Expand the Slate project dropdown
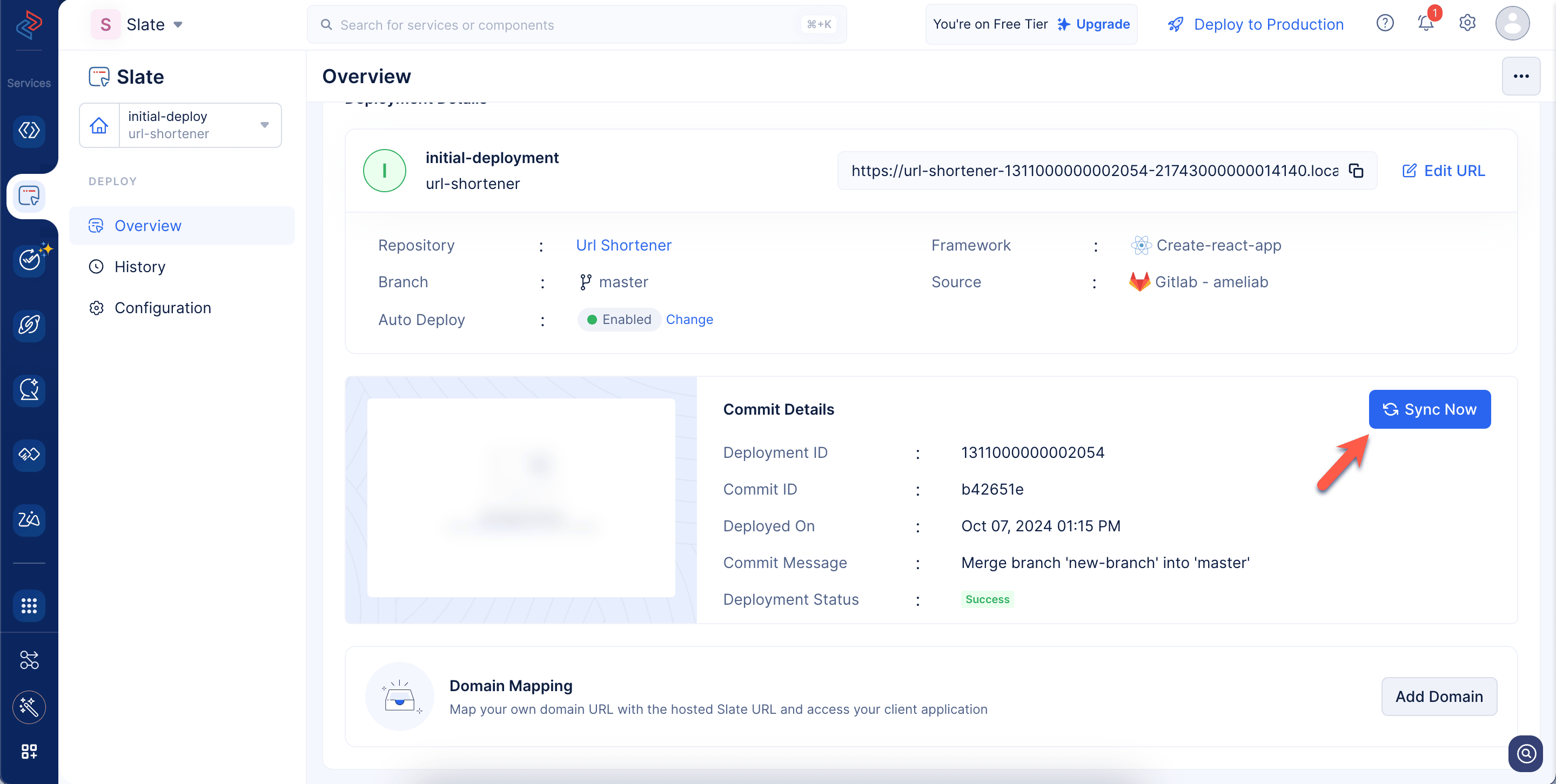Image resolution: width=1556 pixels, height=784 pixels. click(178, 25)
